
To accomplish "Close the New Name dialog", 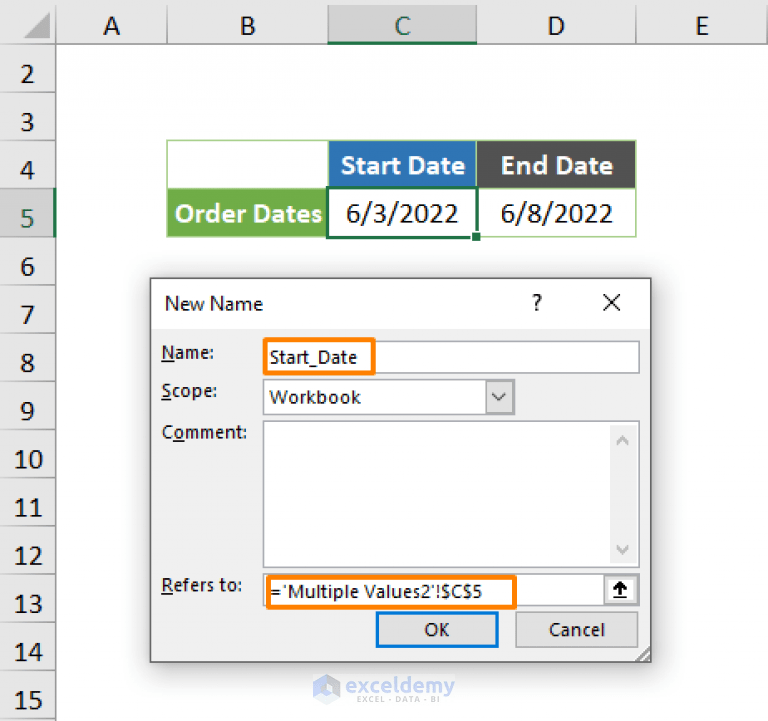I will coord(611,303).
